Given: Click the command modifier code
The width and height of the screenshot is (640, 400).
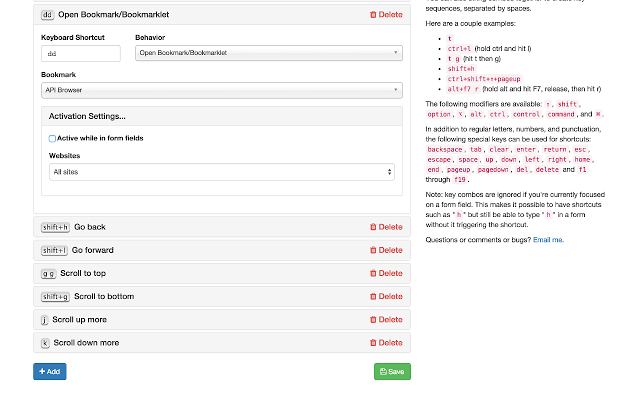Looking at the screenshot, I should [561, 115].
